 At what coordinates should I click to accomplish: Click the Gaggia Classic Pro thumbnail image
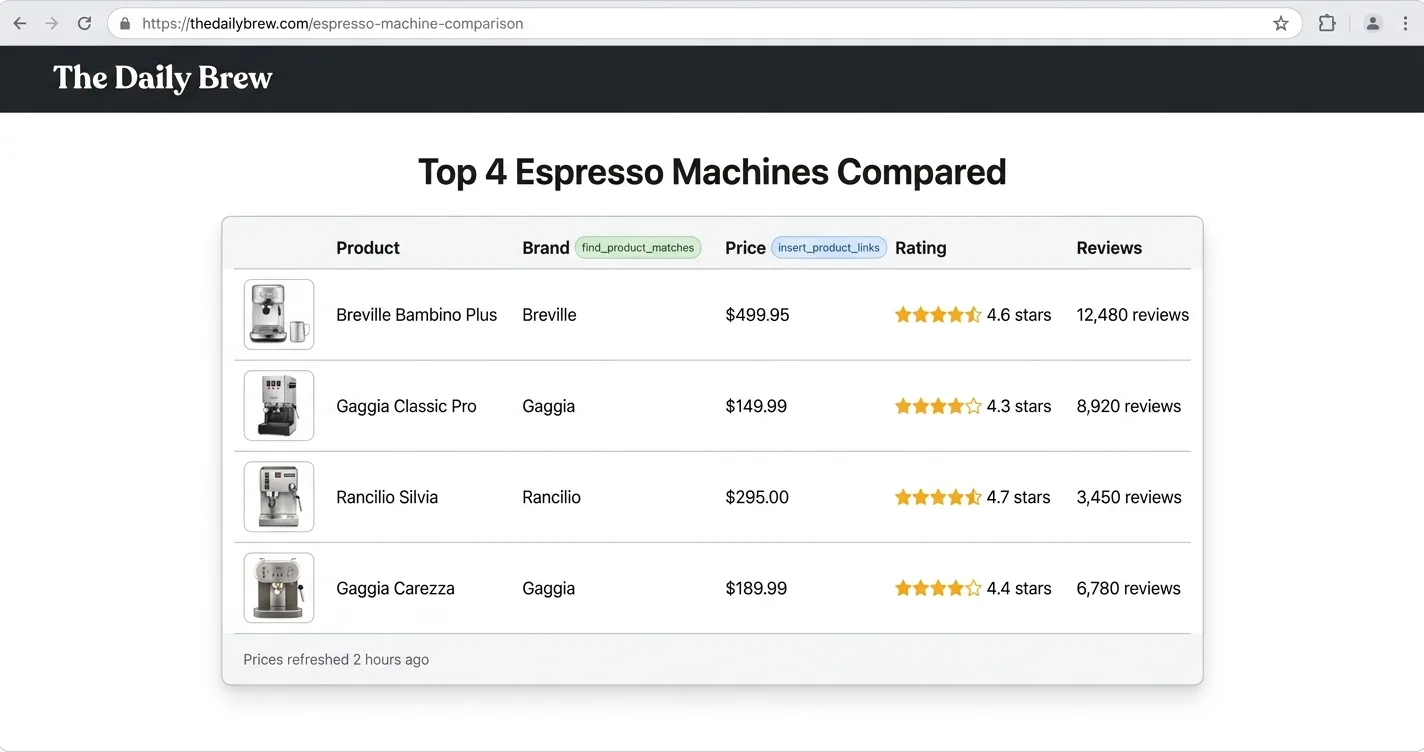click(x=279, y=405)
